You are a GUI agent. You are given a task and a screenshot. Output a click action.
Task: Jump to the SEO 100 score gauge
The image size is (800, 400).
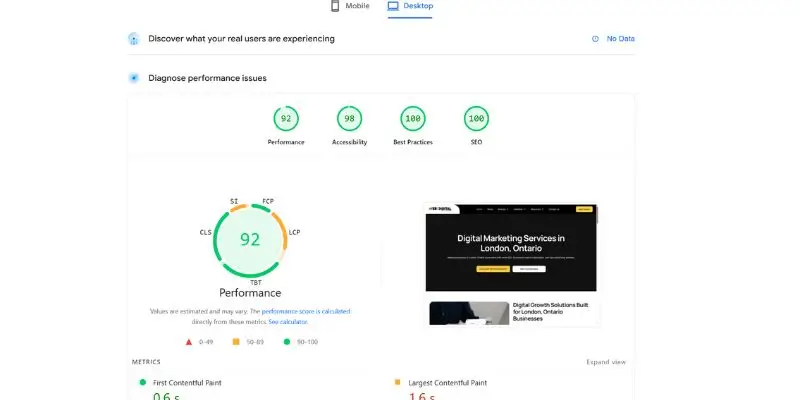click(476, 119)
